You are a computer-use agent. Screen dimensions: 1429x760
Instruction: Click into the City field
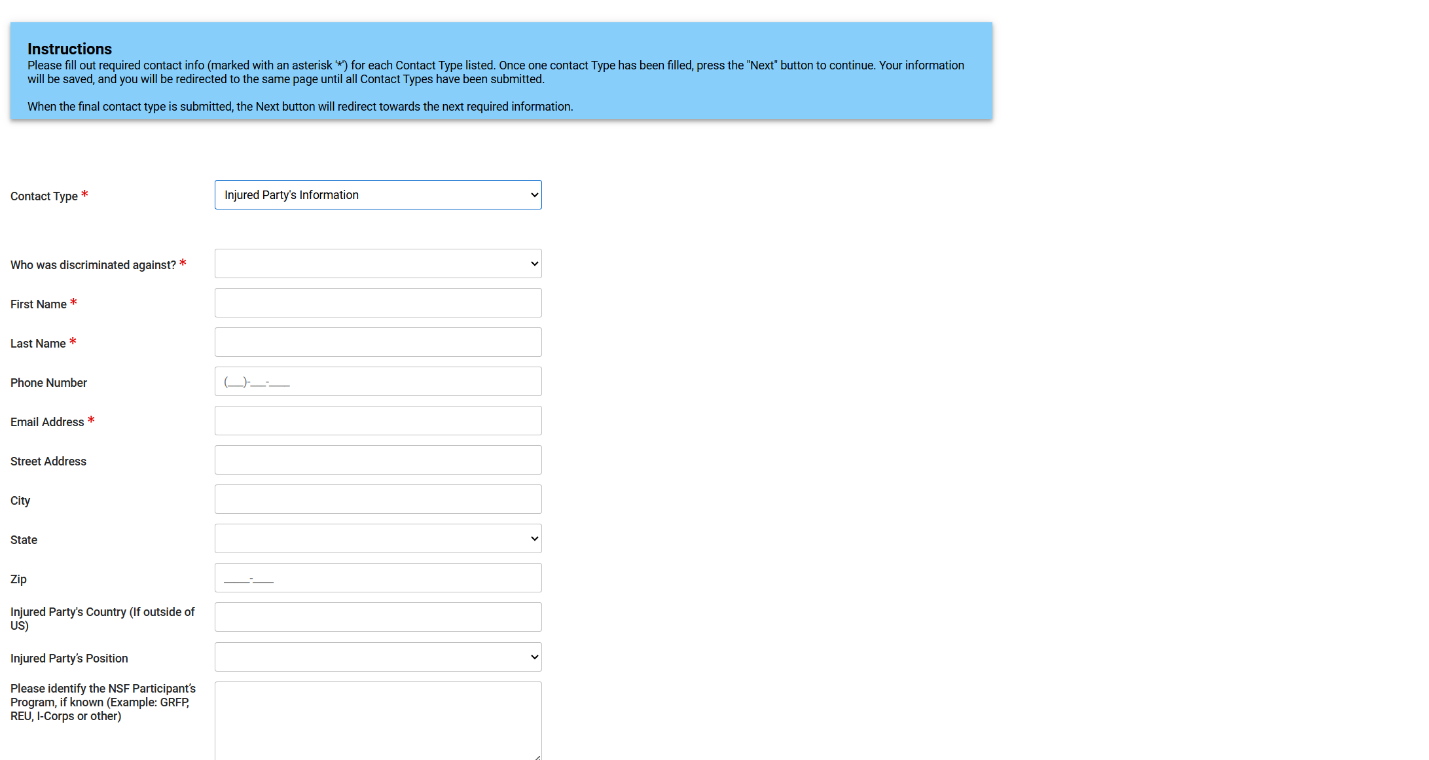377,500
